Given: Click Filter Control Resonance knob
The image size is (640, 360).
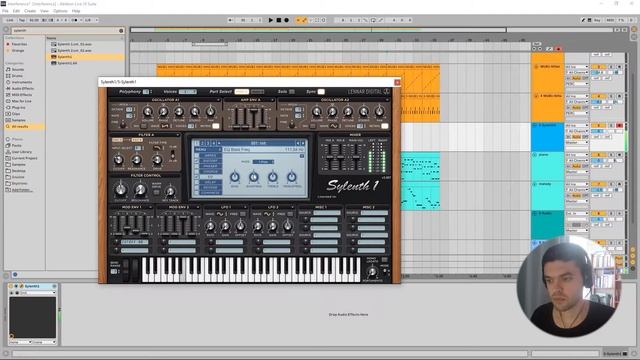Looking at the screenshot, I should [x=140, y=189].
